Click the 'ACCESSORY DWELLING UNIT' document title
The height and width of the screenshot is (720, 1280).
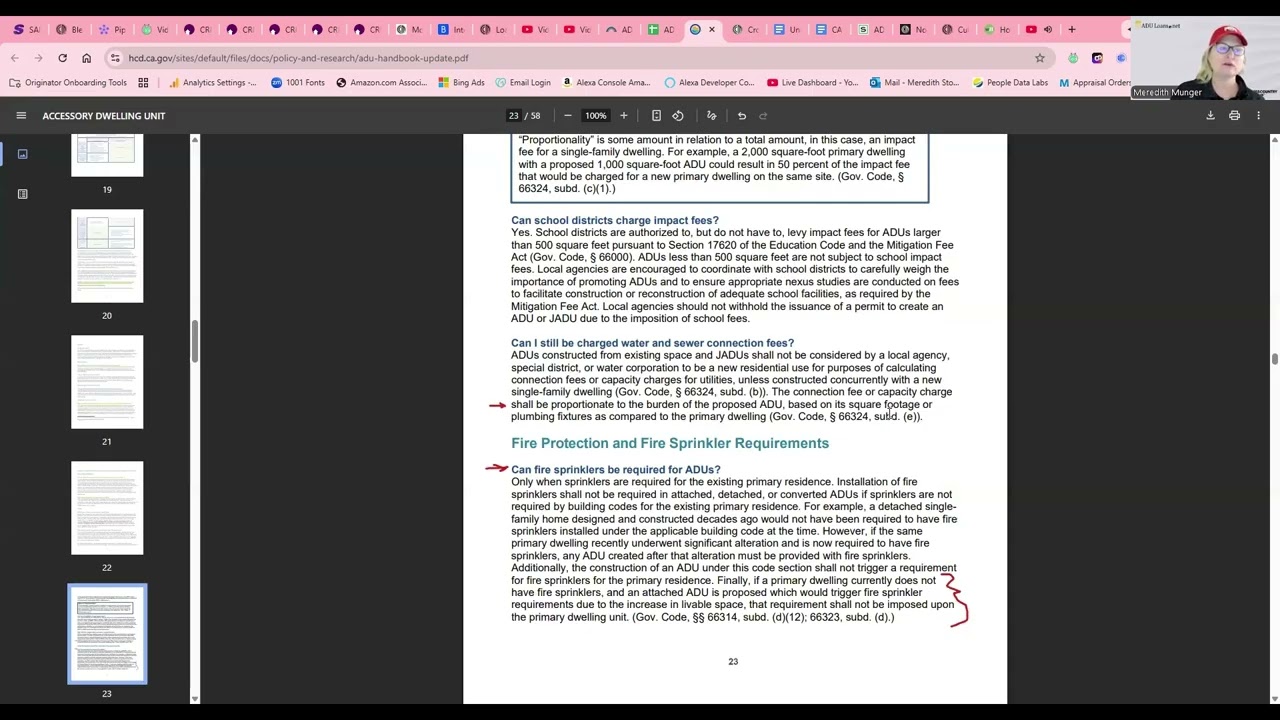point(104,116)
